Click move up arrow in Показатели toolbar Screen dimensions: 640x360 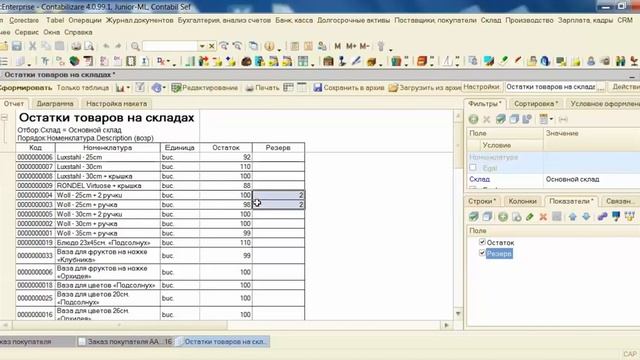point(573,217)
